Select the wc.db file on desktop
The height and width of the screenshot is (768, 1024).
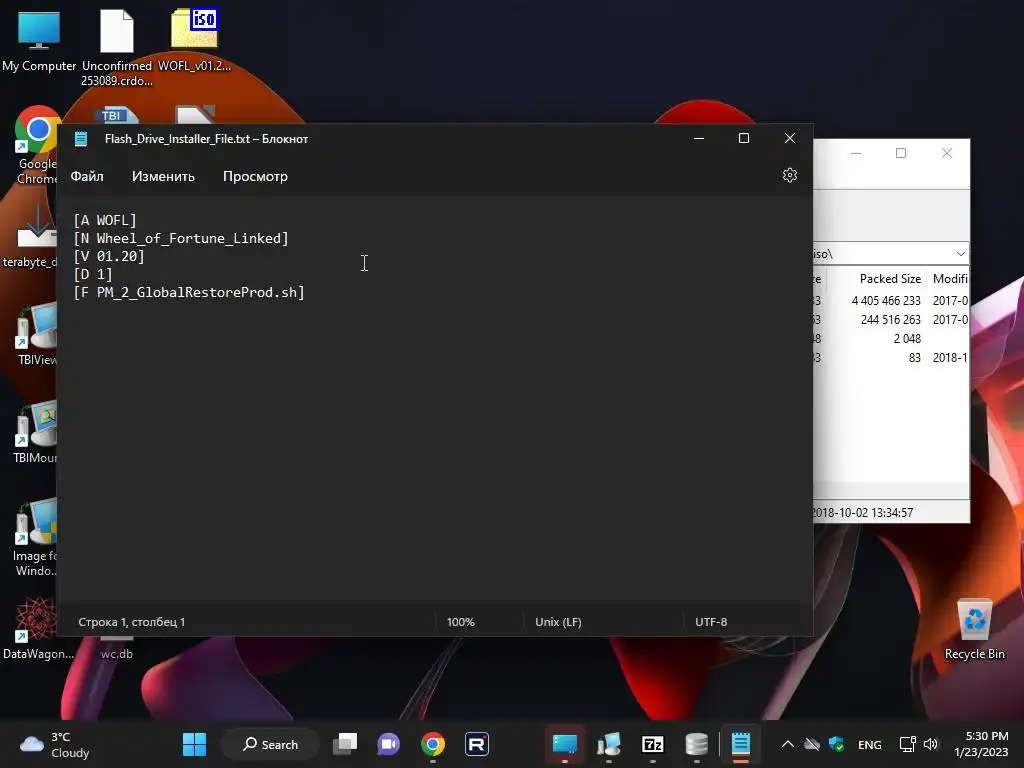pos(116,650)
